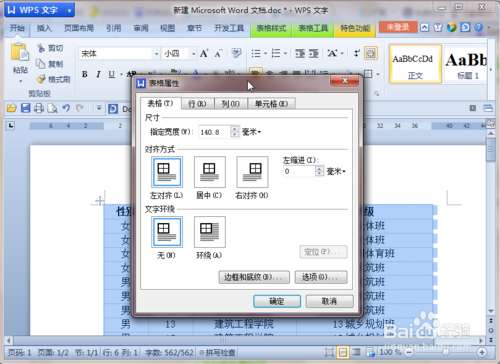Click the increase indent icon
Image resolution: width=500 pixels, height=364 pixels.
point(313,53)
